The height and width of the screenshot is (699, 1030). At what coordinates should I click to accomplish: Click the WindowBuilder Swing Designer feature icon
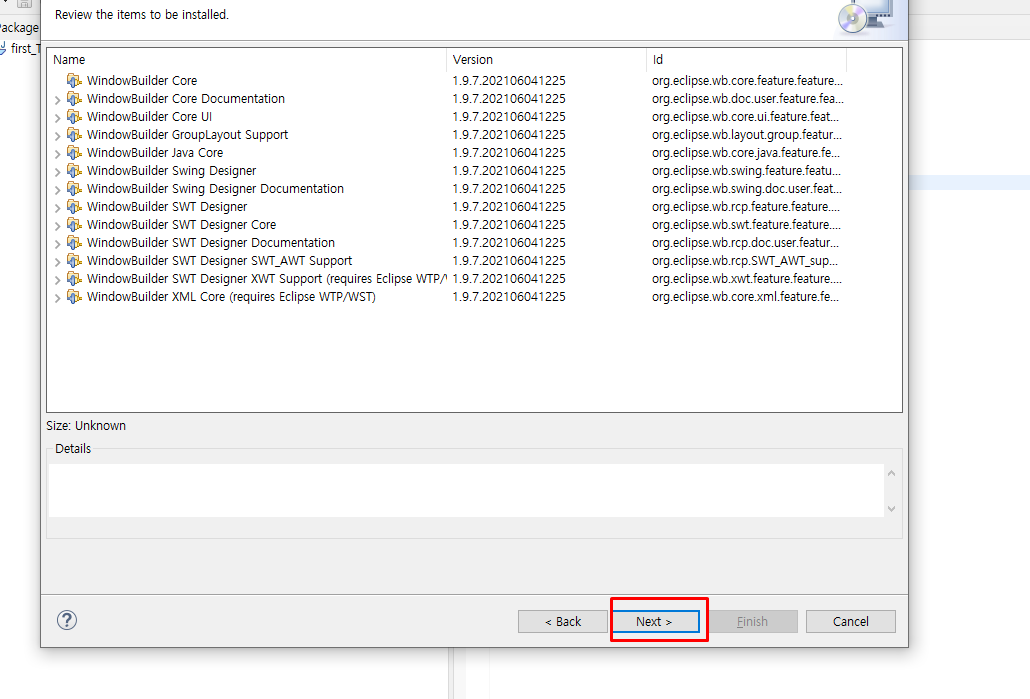pos(74,171)
